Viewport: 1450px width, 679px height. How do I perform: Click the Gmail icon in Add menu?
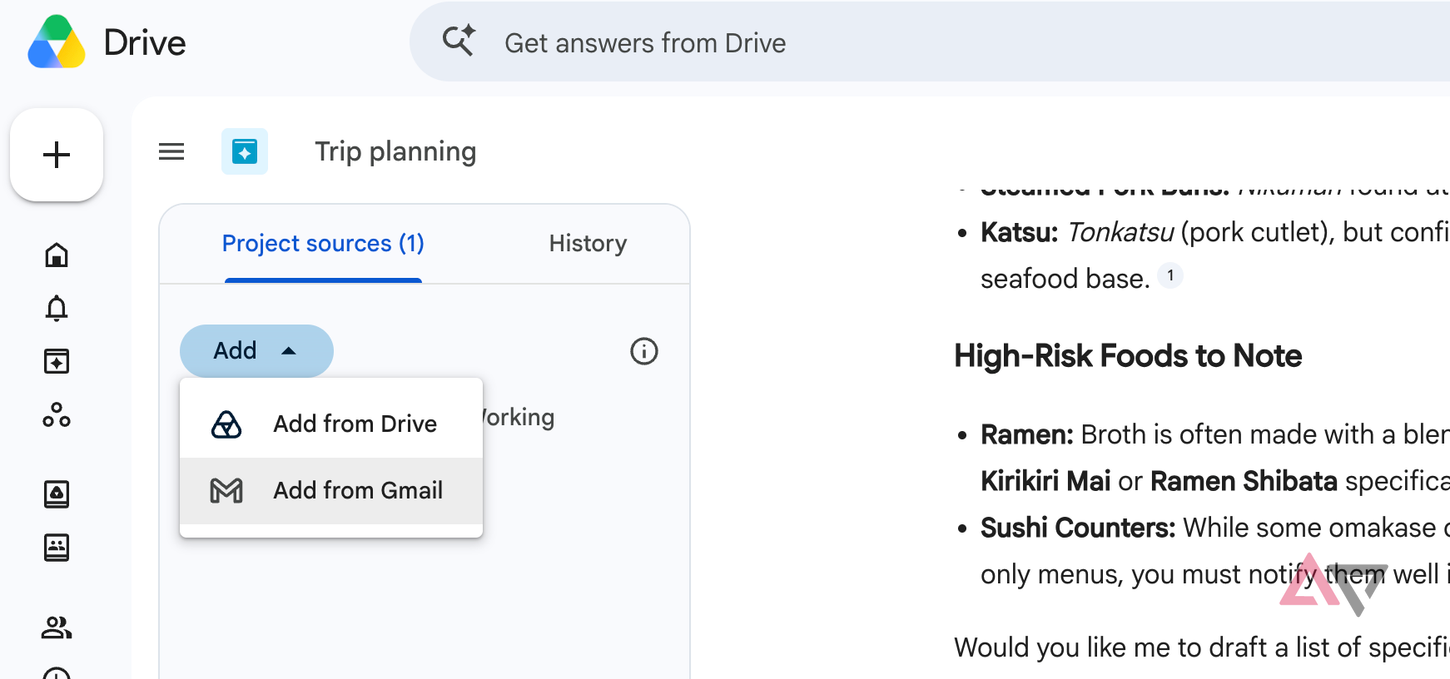[227, 491]
